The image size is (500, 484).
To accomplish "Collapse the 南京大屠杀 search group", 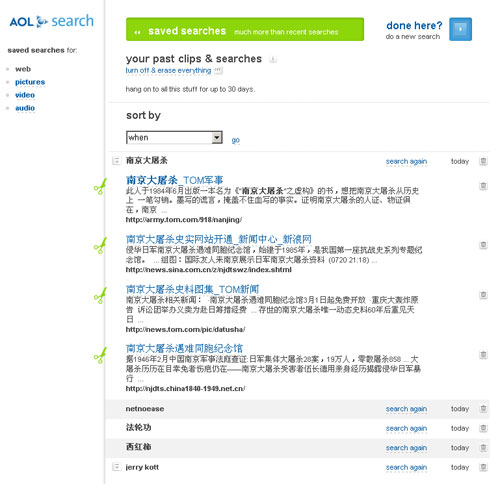I will (x=116, y=161).
